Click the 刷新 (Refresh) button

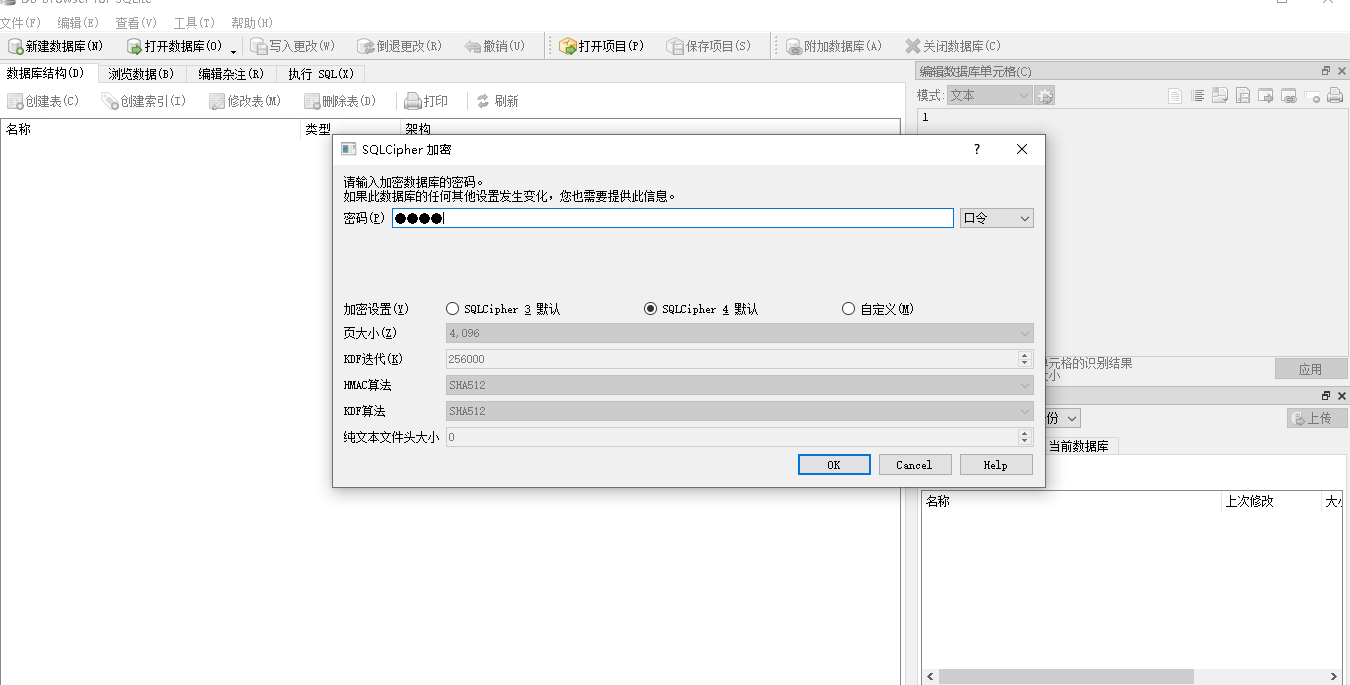tap(497, 101)
